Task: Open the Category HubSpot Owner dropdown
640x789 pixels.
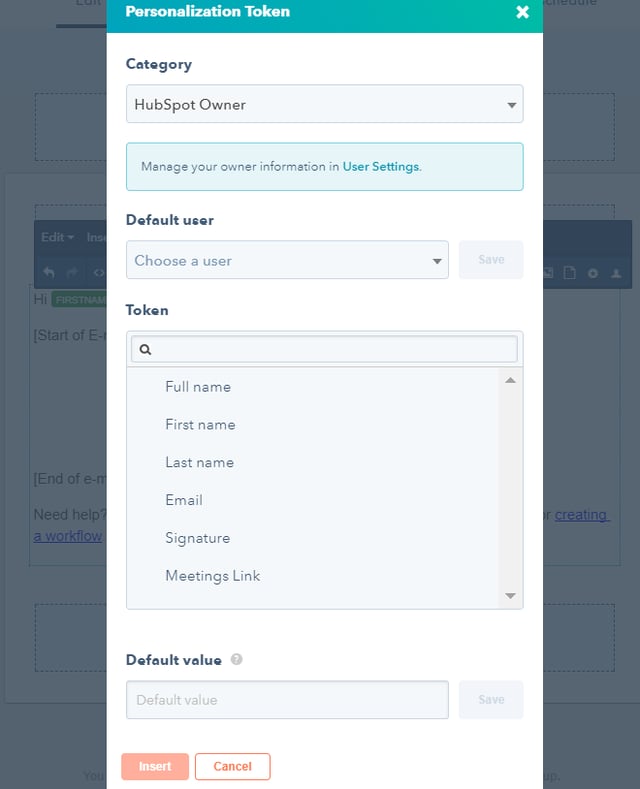Action: coord(324,104)
